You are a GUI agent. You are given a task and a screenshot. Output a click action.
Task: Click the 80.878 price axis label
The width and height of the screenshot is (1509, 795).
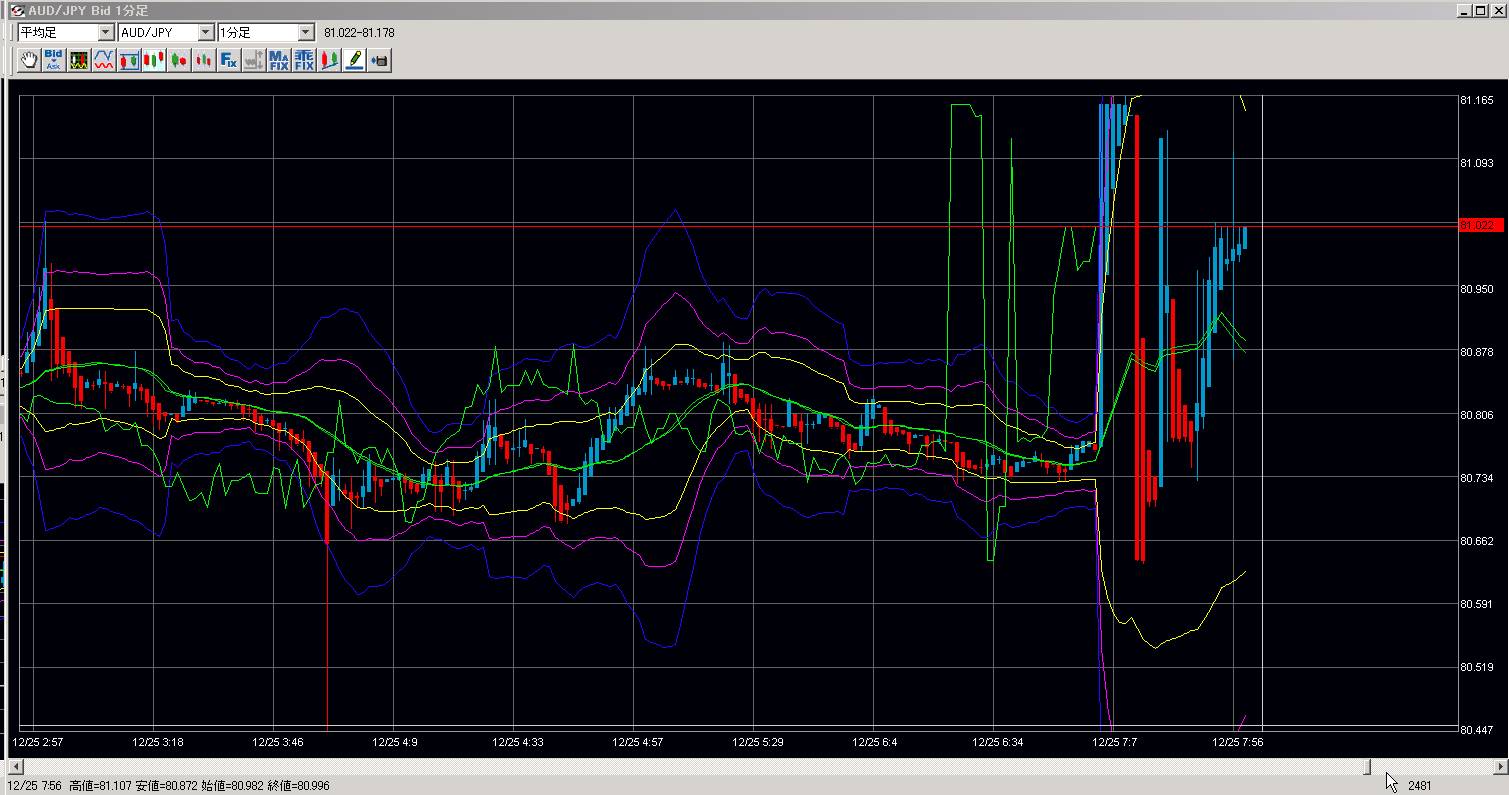[x=1477, y=352]
